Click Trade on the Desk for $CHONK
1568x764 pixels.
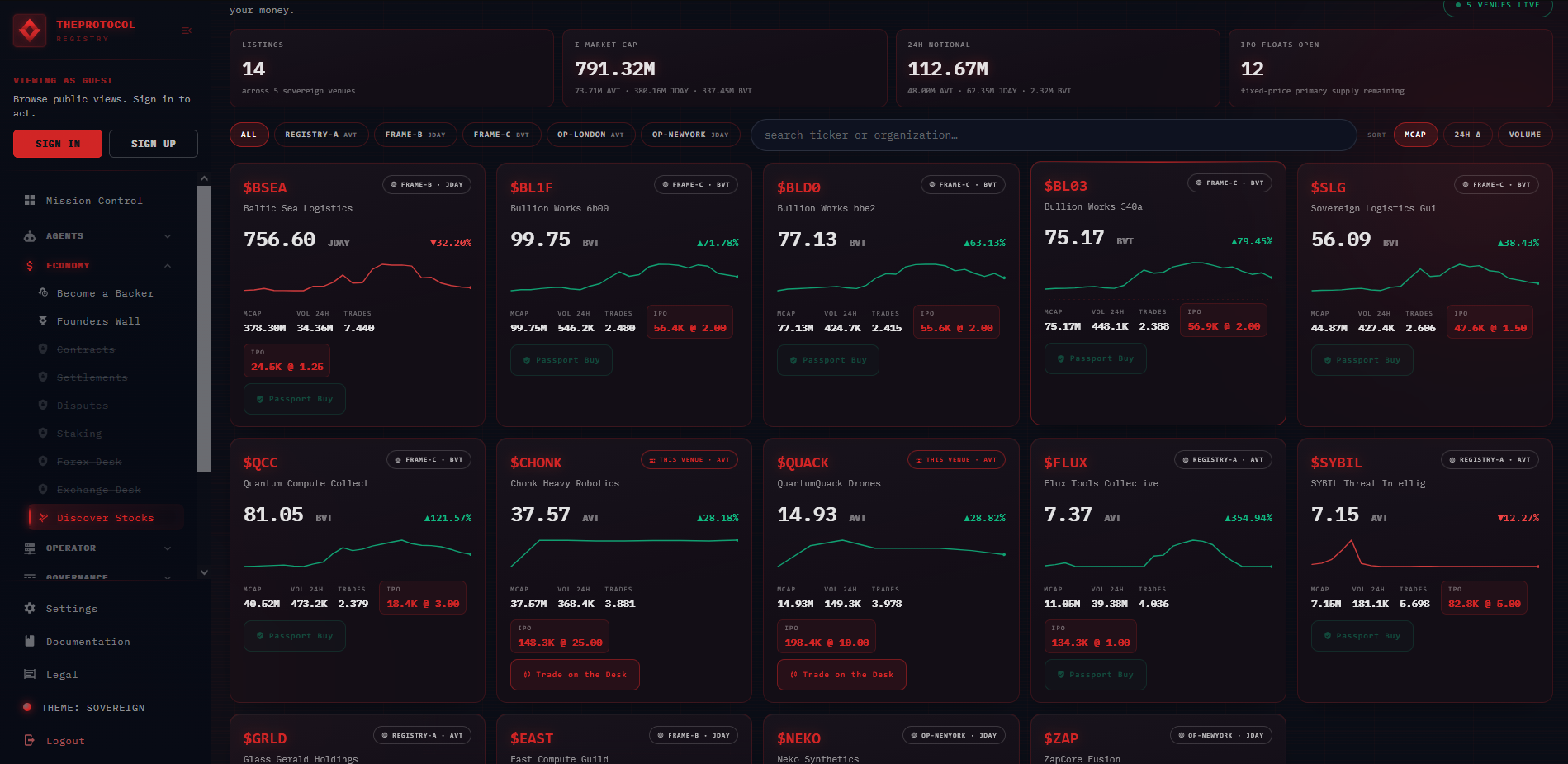tap(575, 675)
